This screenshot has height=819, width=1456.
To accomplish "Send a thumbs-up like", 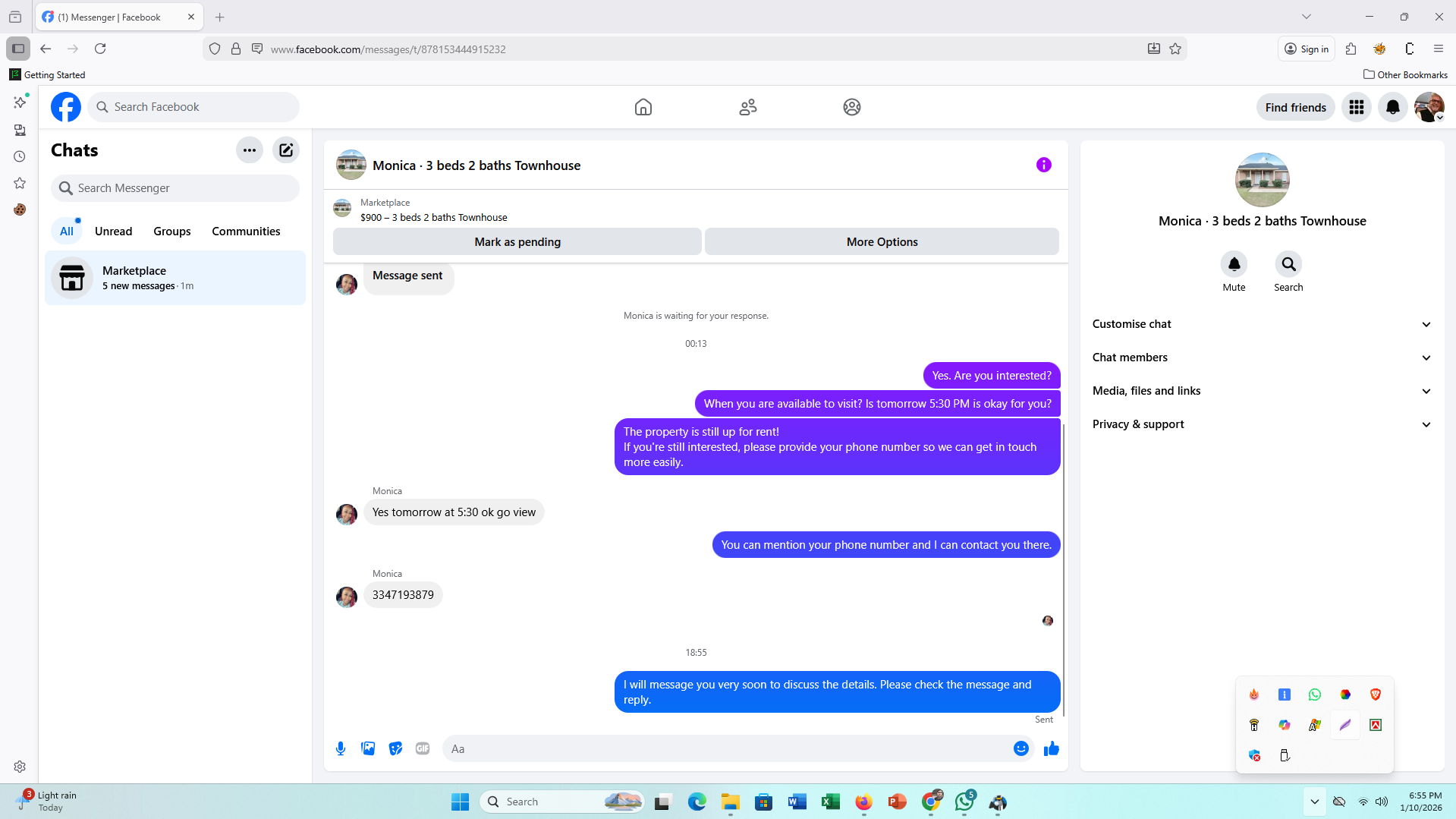I will pos(1052,748).
